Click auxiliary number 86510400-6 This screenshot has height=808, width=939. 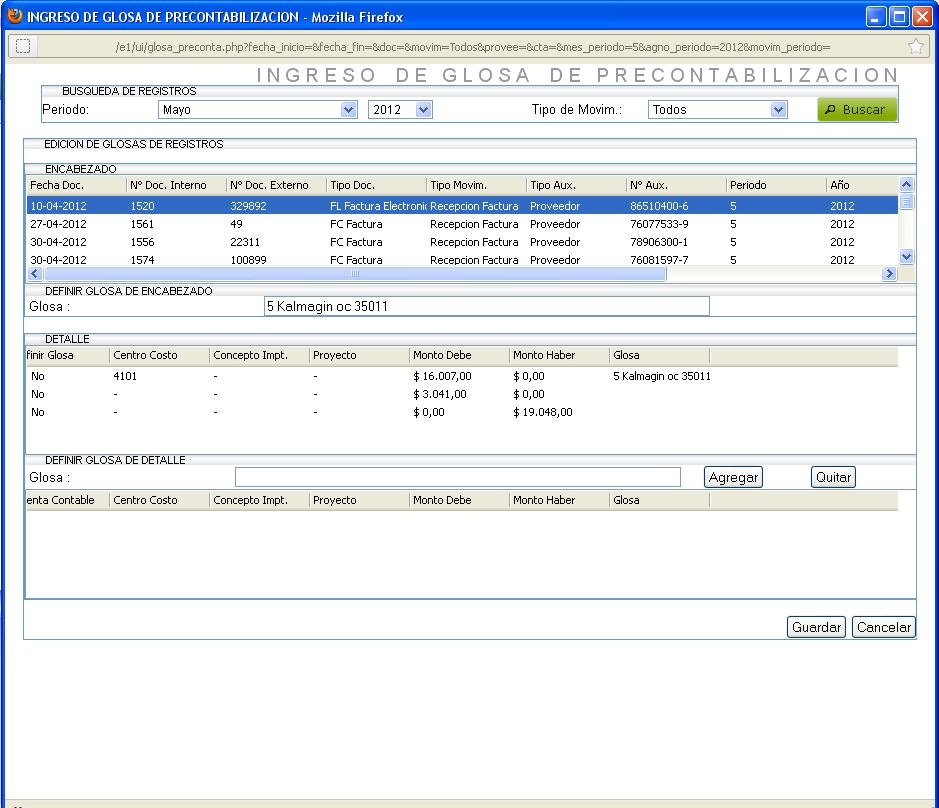[659, 206]
